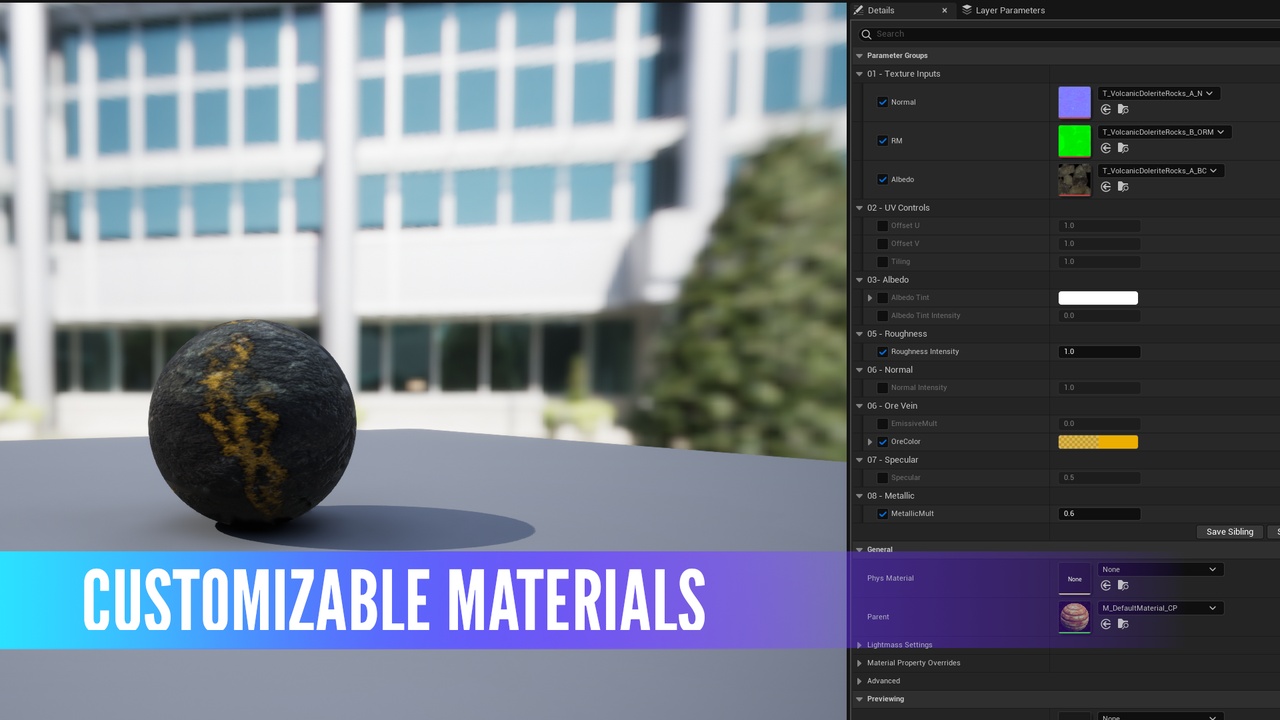
Task: Browse to Albedo texture in Content Browser
Action: 1123,187
